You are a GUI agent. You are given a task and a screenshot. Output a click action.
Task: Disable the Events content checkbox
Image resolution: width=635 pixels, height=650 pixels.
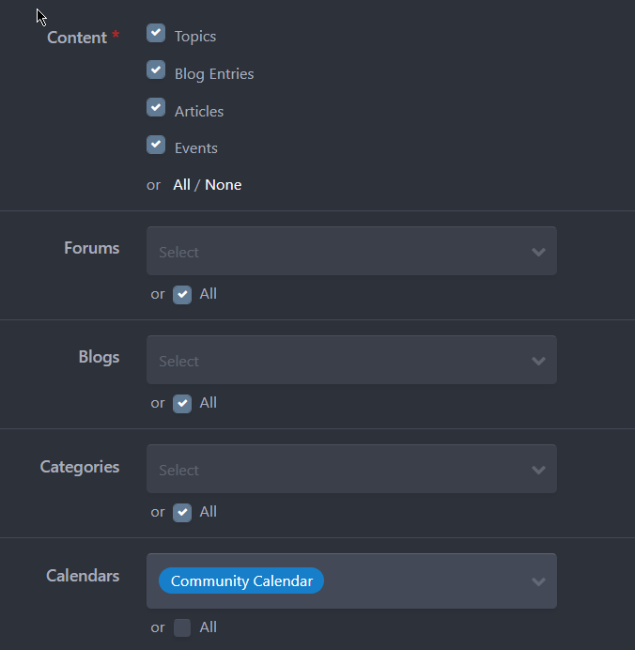pos(156,145)
